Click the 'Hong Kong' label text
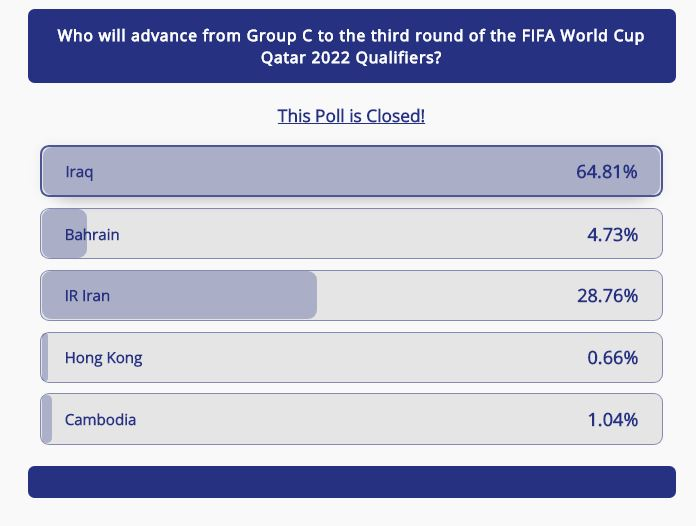Image resolution: width=696 pixels, height=526 pixels. pyautogui.click(x=103, y=358)
